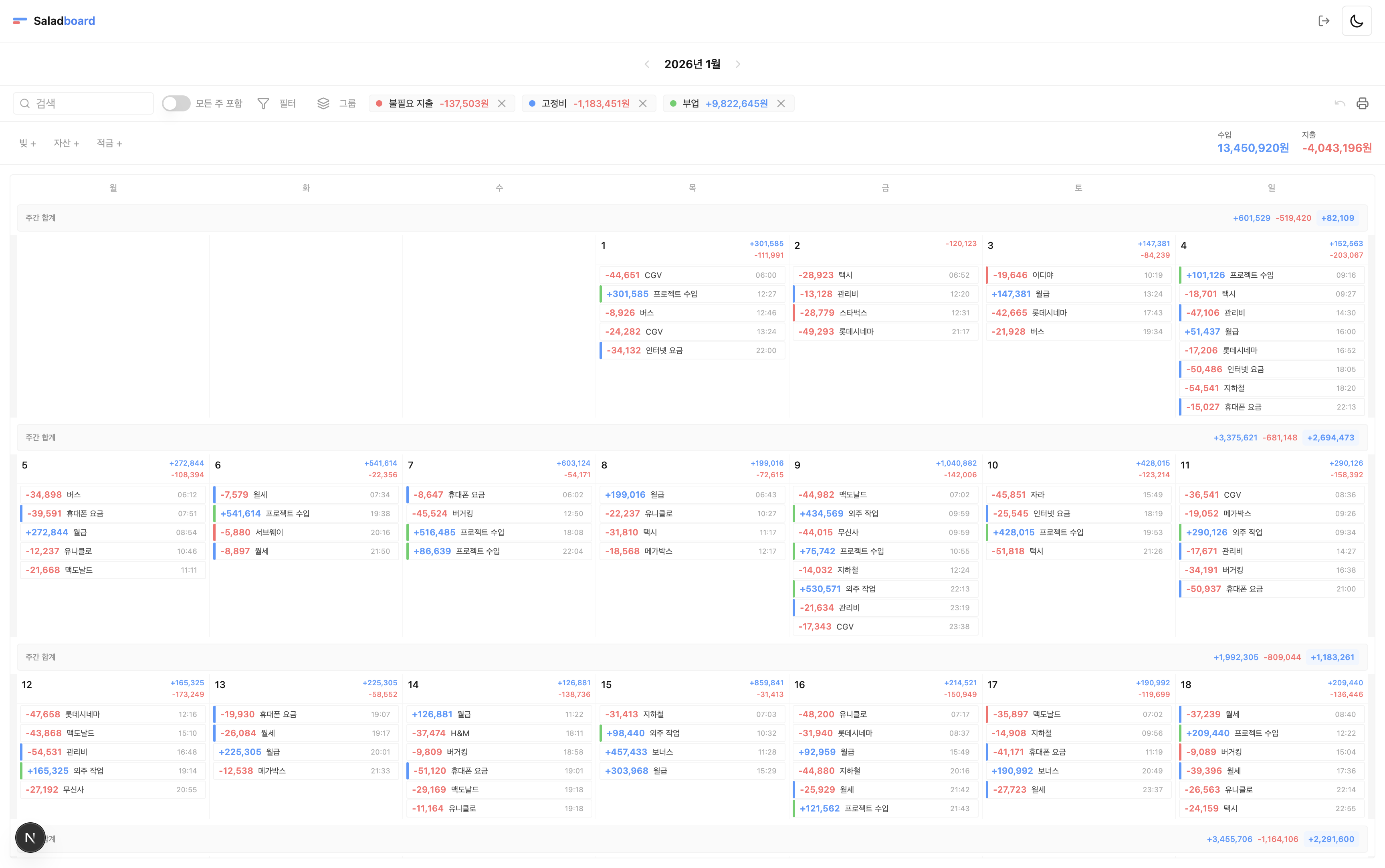Open the Next.js dev tools badge
Image resolution: width=1385 pixels, height=868 pixels.
click(x=30, y=838)
